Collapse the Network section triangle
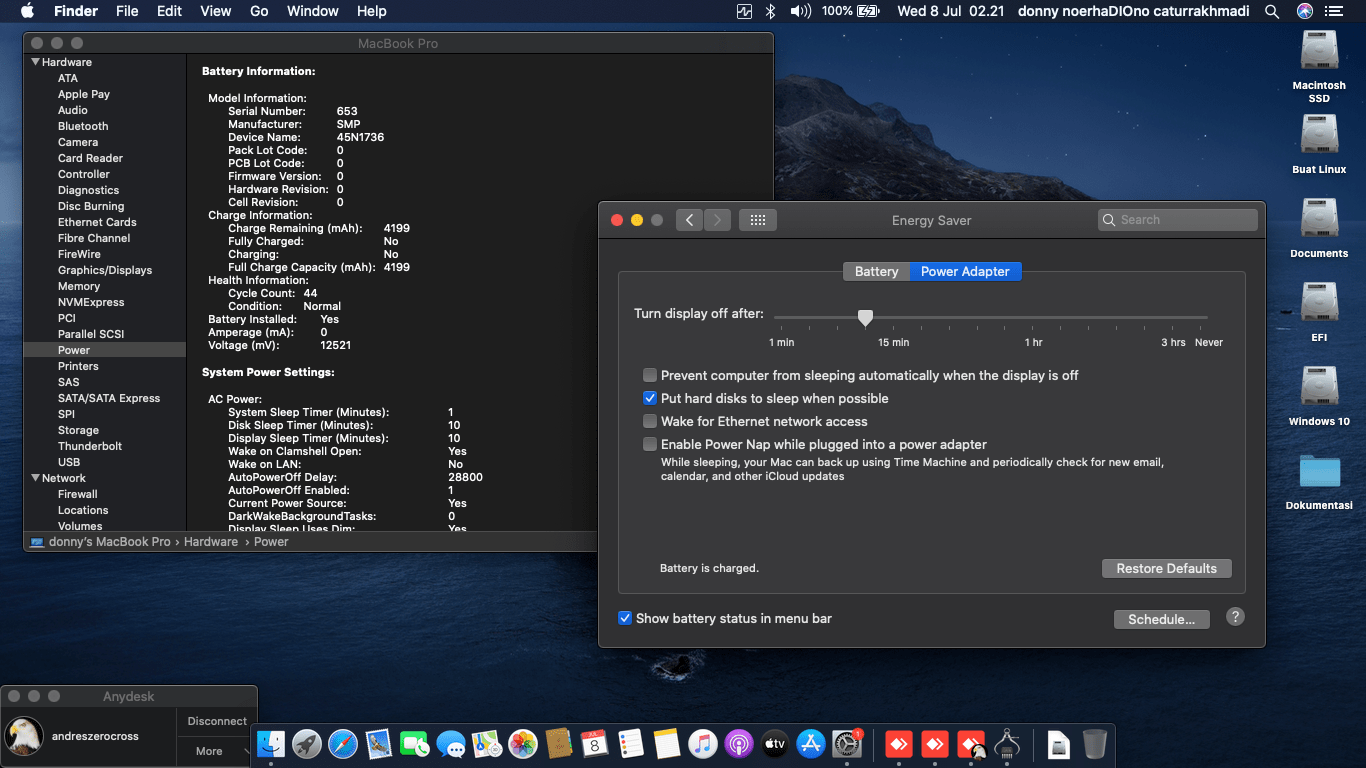The image size is (1366, 768). click(x=36, y=478)
